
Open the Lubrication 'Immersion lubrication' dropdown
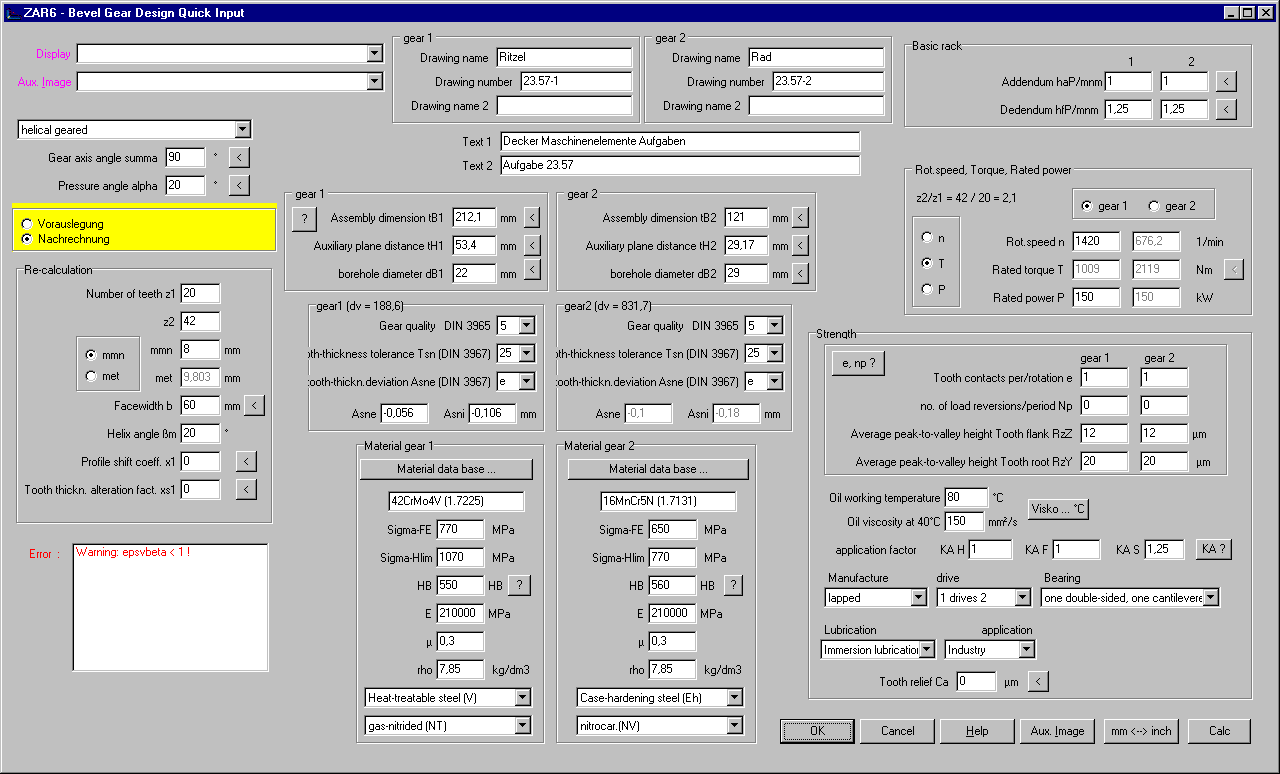[x=927, y=649]
